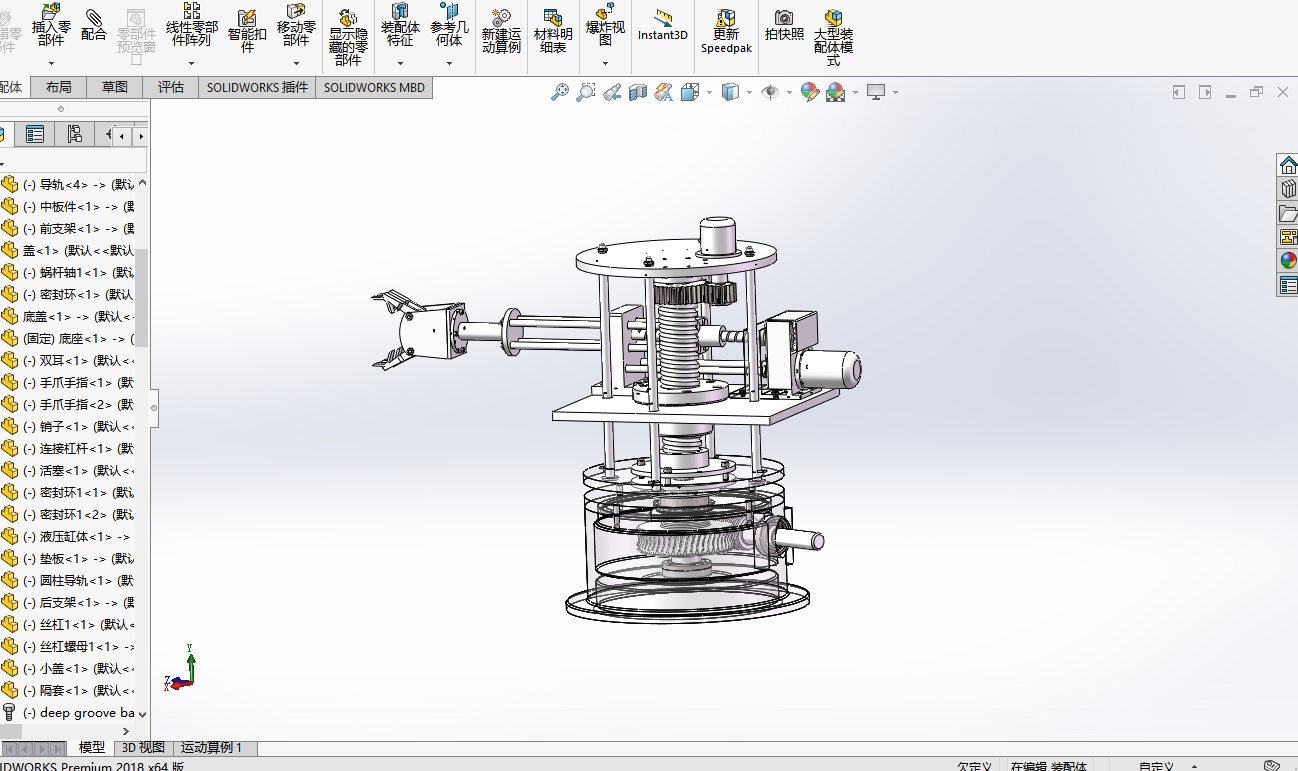Open Apply Scene dropdown arrow
1298x771 pixels.
tap(855, 92)
